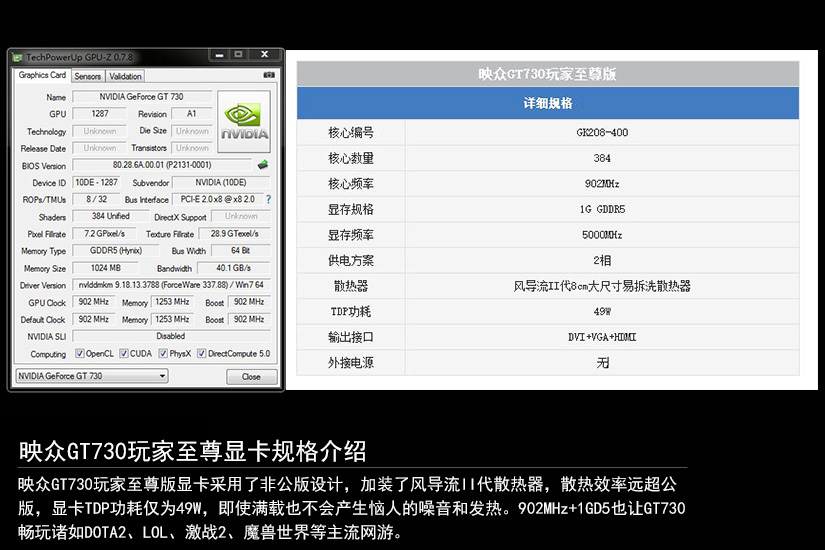Click the DVI+VGA+HDMI cell

[x=602, y=337]
